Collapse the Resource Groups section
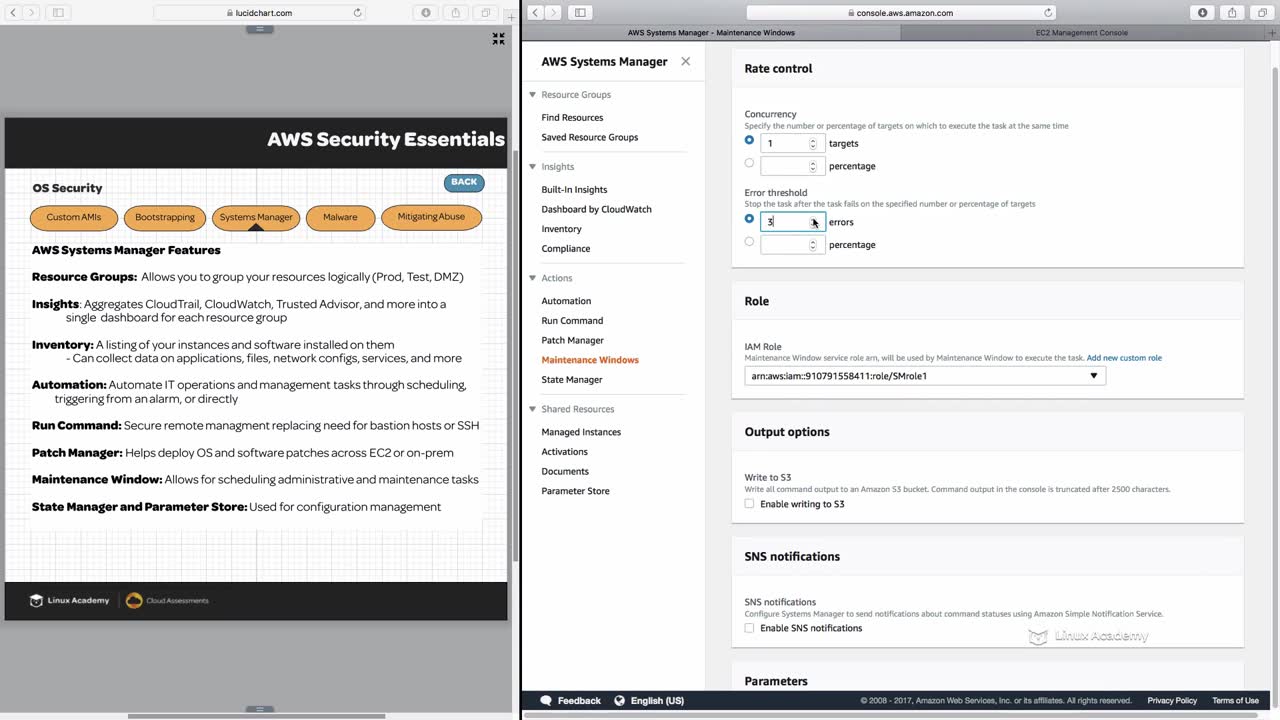 click(533, 95)
